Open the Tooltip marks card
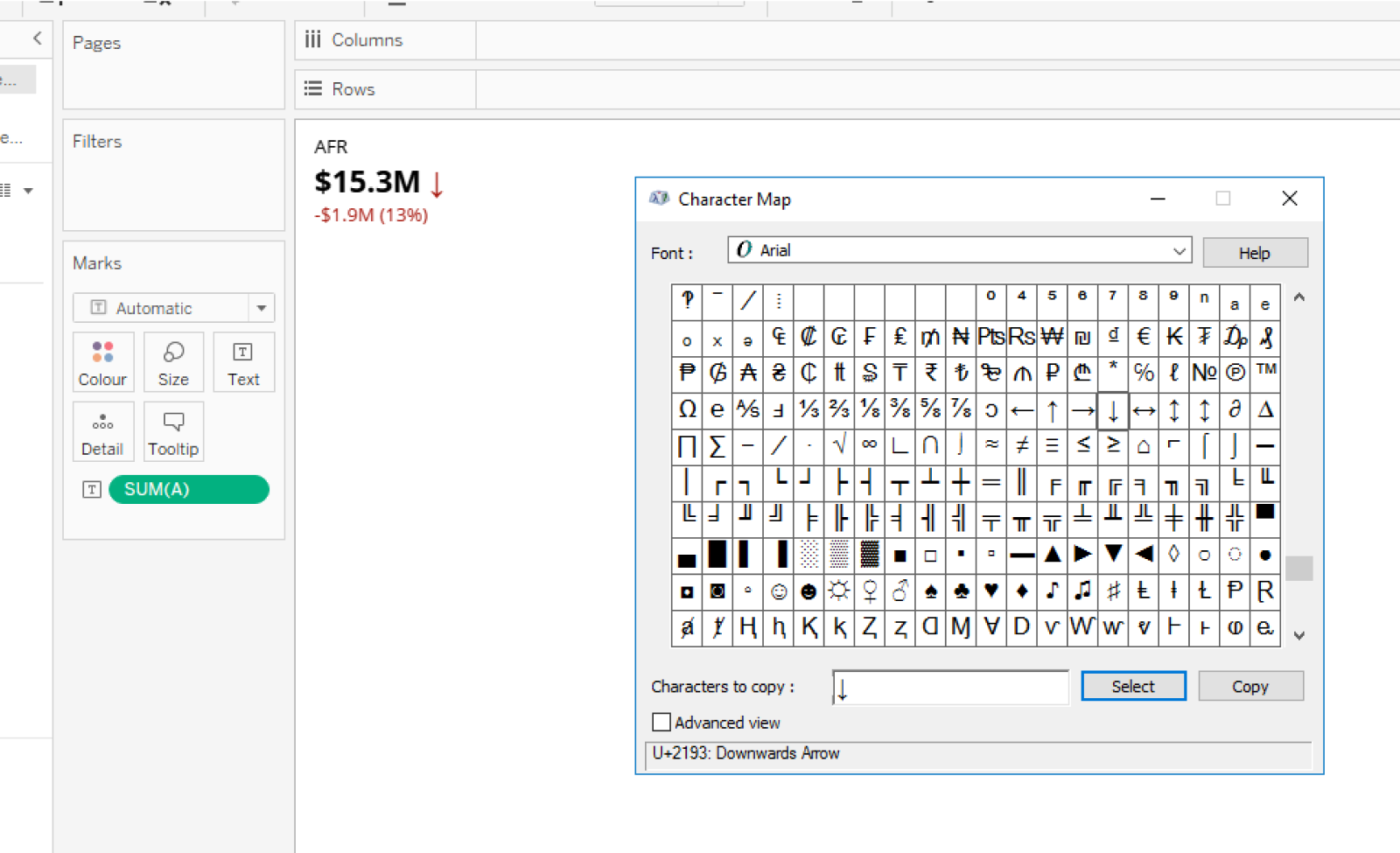1400x853 pixels. 173,432
